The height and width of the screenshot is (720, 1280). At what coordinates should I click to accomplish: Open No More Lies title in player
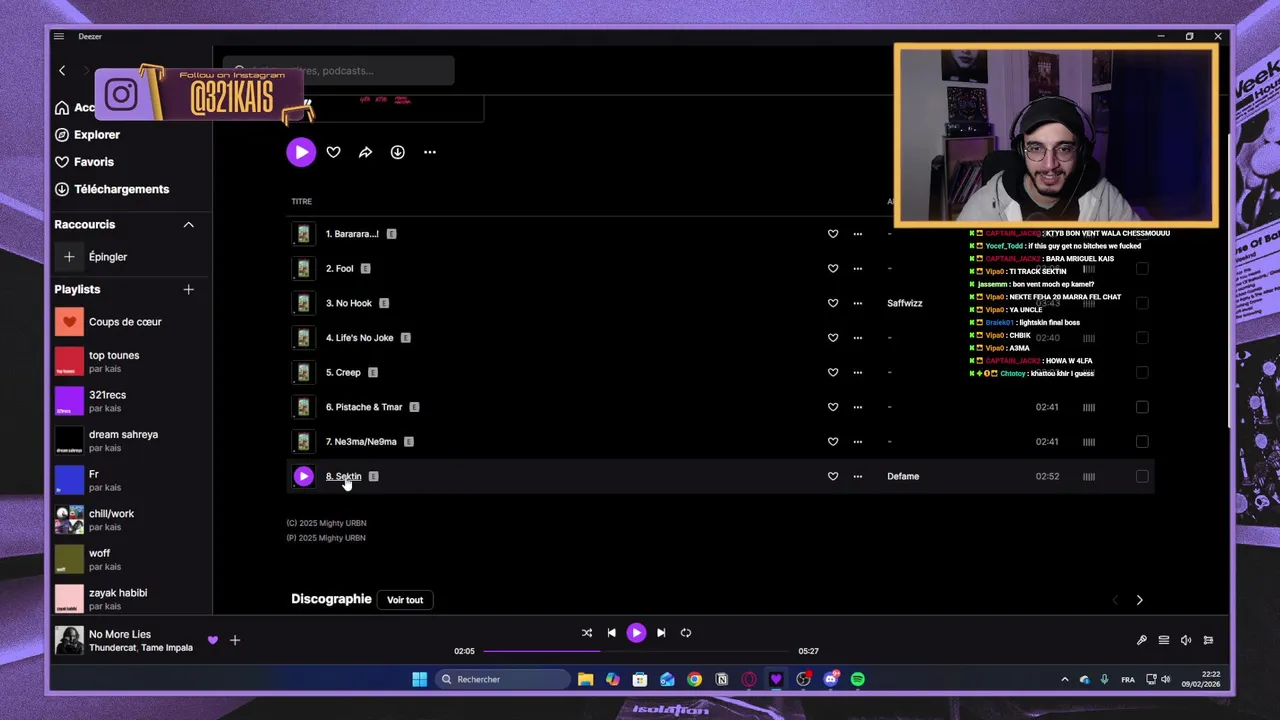point(120,634)
